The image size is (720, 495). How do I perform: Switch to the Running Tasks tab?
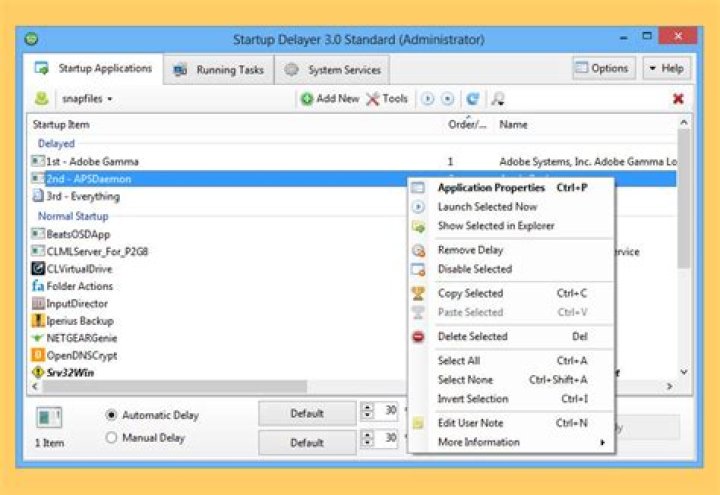(219, 70)
